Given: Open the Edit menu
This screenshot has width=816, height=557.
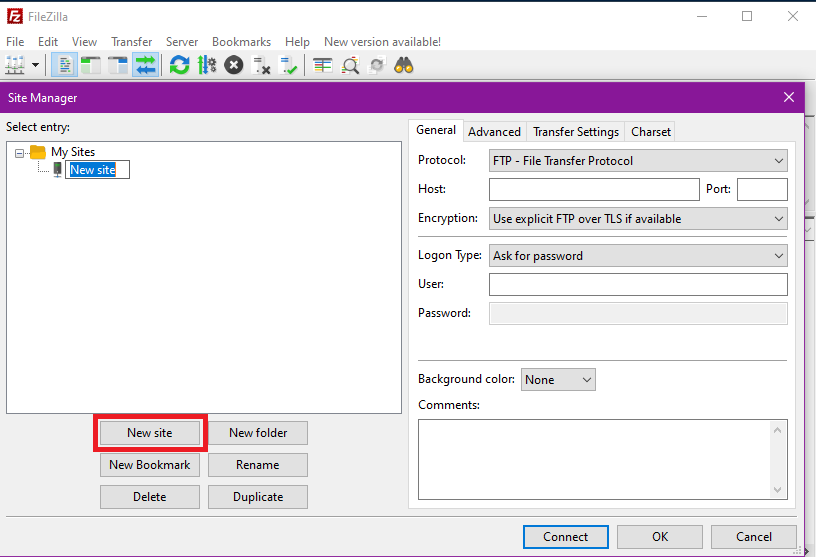Looking at the screenshot, I should pyautogui.click(x=48, y=42).
